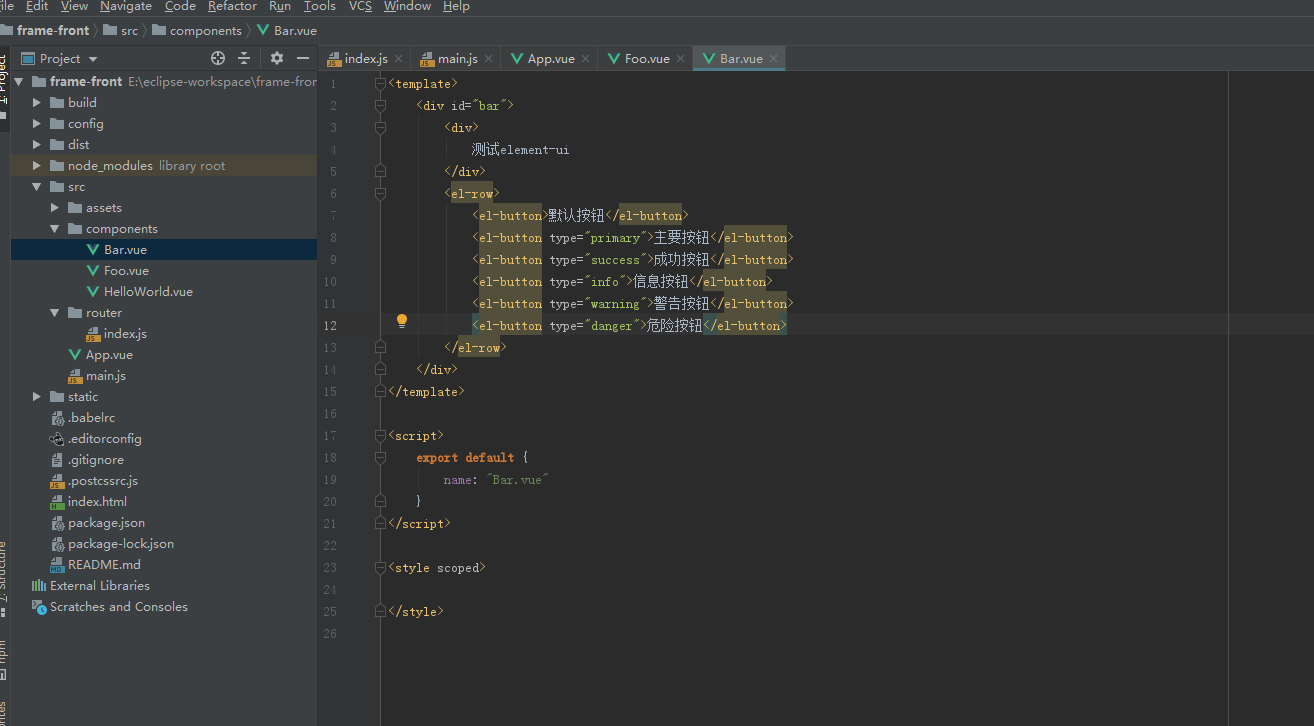
Task: Fold the el-row block on line 6
Action: pyautogui.click(x=380, y=194)
